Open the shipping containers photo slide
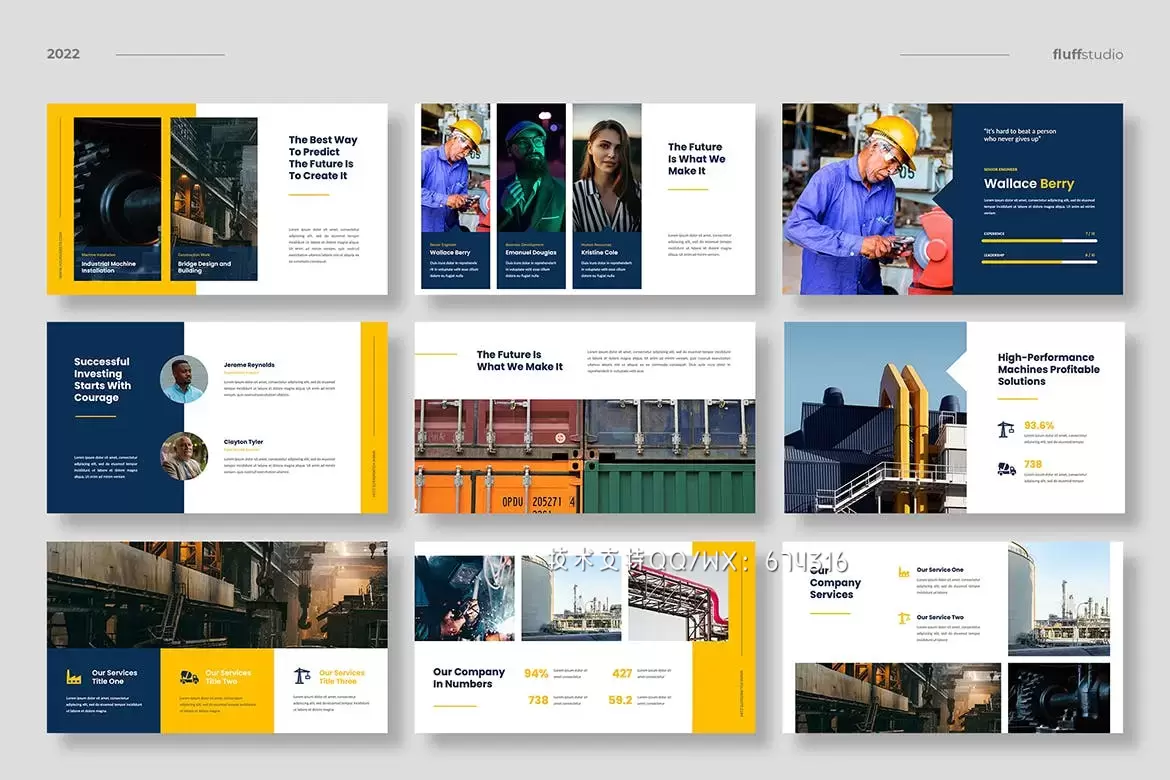This screenshot has height=780, width=1170. point(584,456)
